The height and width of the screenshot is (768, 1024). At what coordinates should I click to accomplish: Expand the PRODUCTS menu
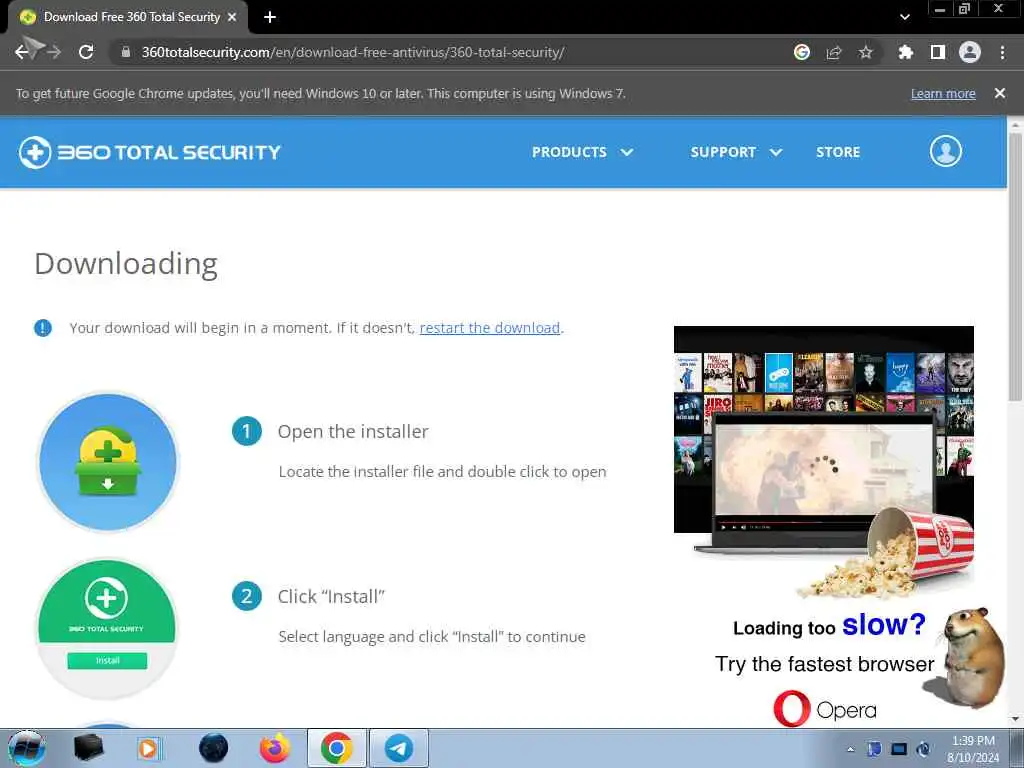[x=583, y=152]
